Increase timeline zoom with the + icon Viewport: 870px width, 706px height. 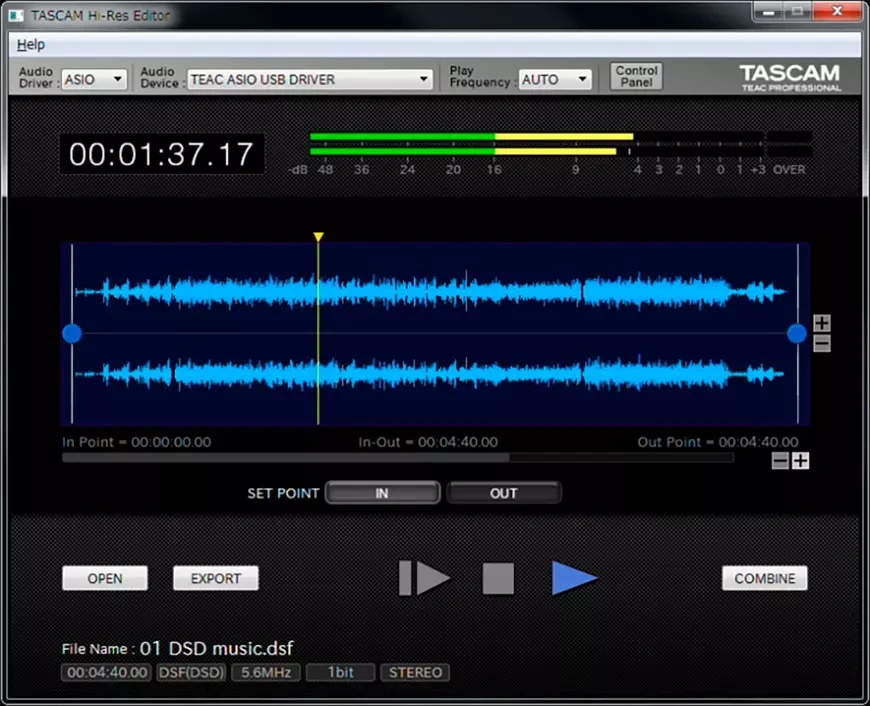point(799,461)
